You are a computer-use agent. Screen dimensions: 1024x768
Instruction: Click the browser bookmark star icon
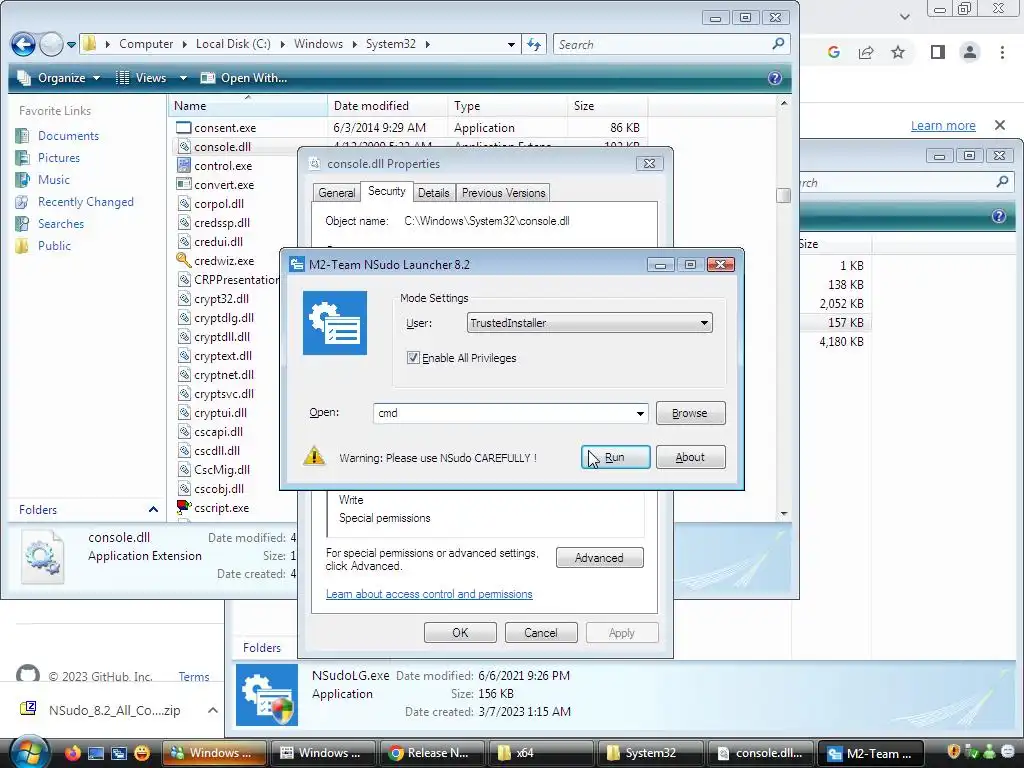(x=898, y=52)
